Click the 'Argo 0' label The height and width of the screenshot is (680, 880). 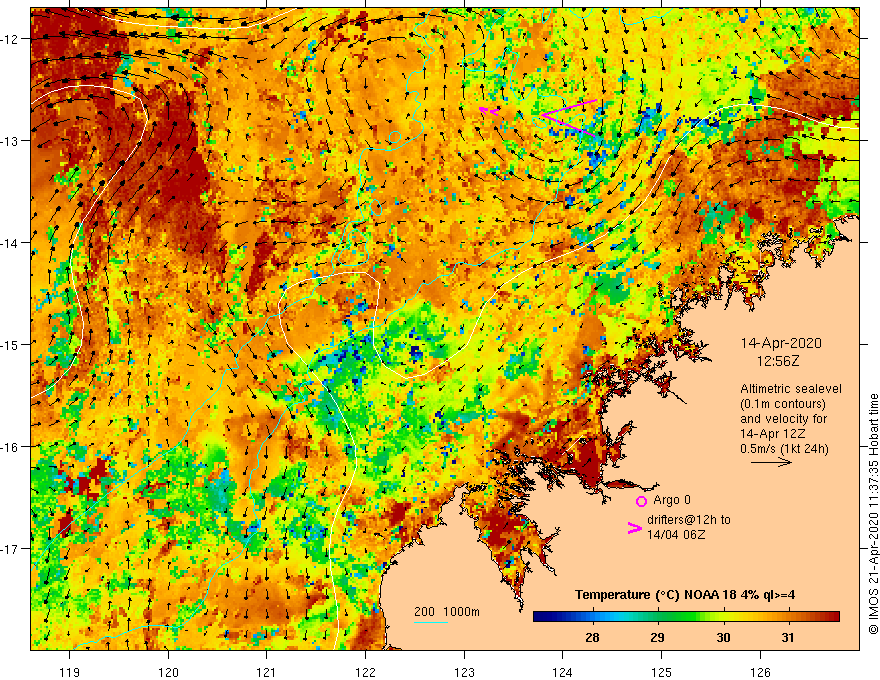point(672,500)
